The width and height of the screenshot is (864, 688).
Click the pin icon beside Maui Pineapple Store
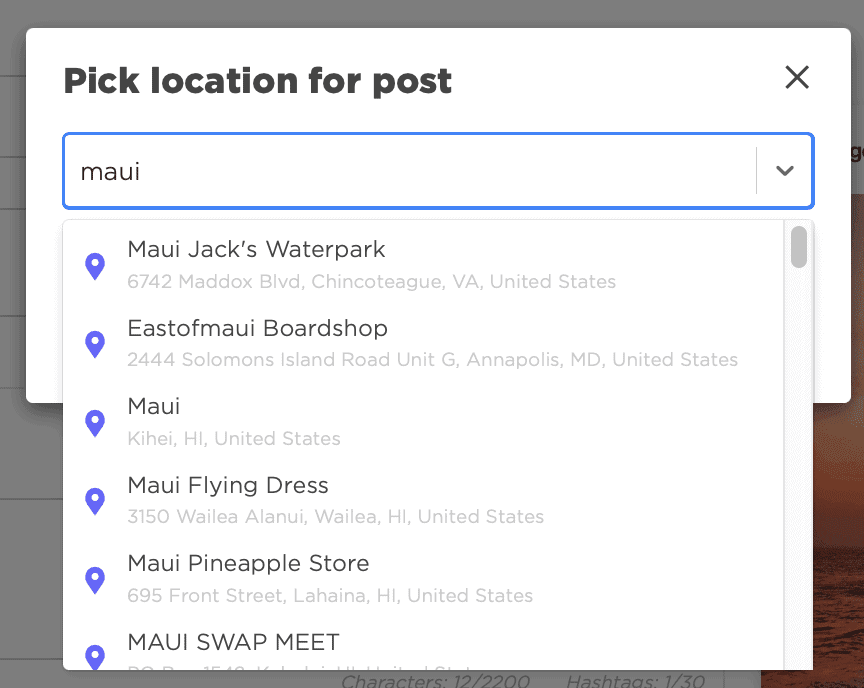coord(95,579)
